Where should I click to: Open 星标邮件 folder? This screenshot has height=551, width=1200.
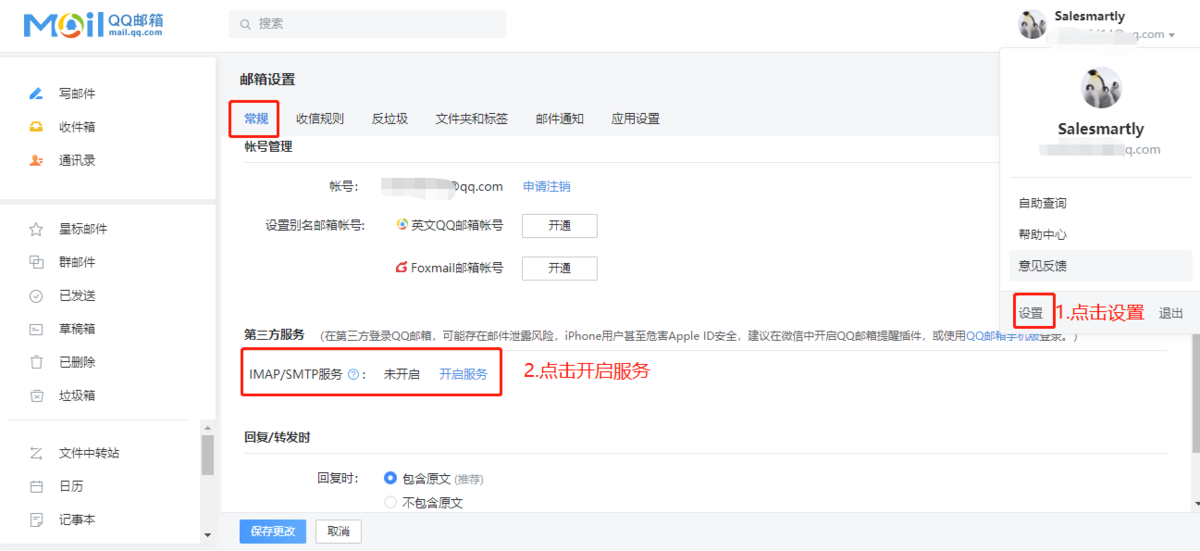(83, 229)
